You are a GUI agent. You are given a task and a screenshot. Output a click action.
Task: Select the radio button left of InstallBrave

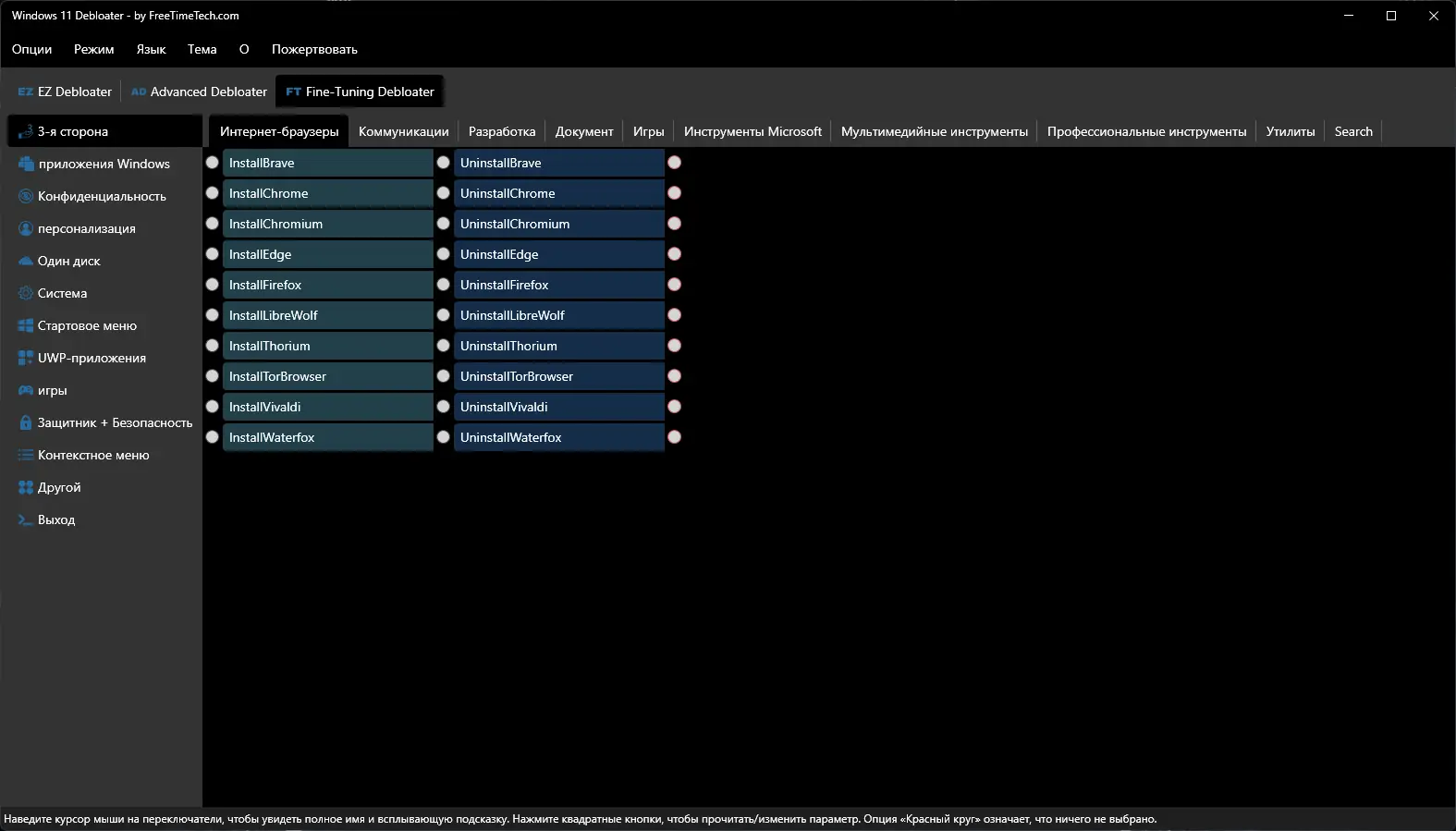click(x=213, y=162)
